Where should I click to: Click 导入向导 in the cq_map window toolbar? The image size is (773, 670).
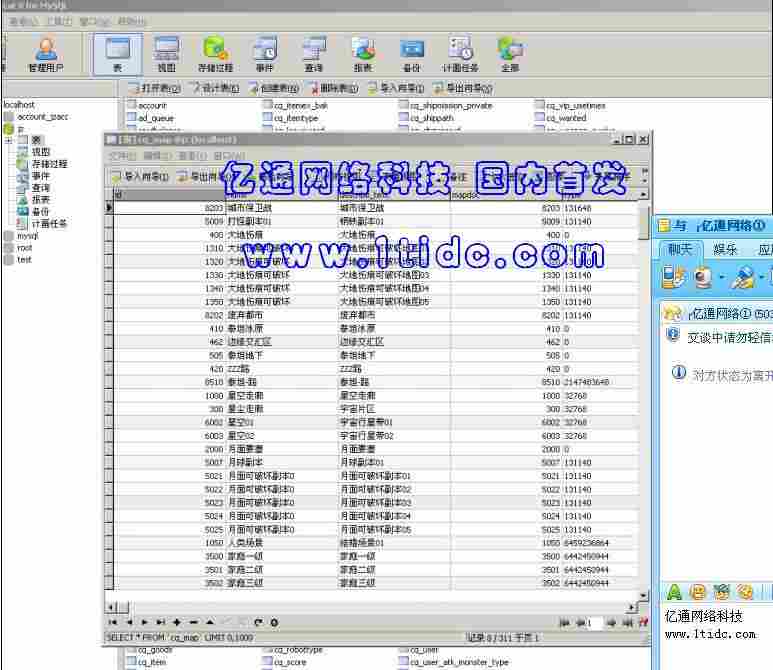click(x=139, y=177)
